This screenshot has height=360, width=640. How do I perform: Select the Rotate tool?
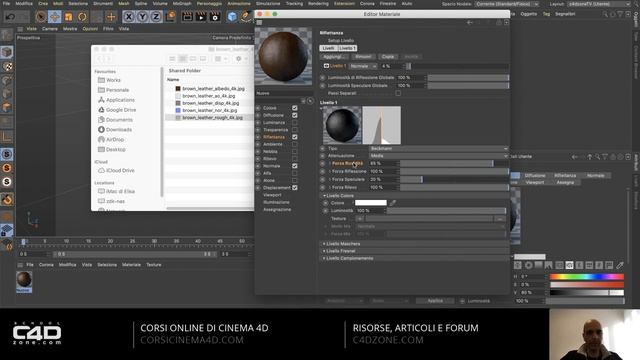(x=82, y=17)
